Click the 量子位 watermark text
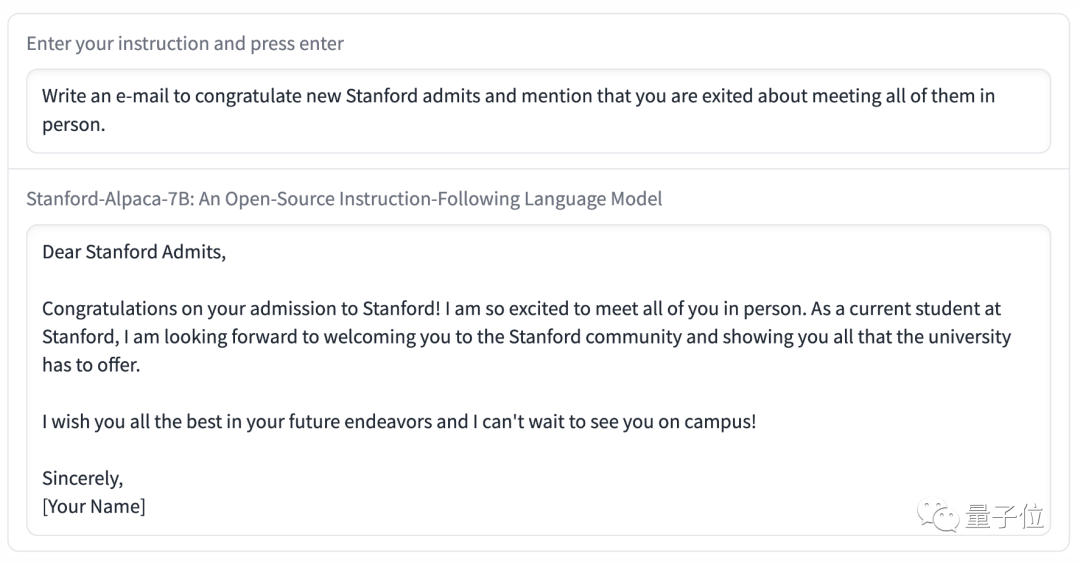Viewport: 1080px width, 564px height. 1005,516
